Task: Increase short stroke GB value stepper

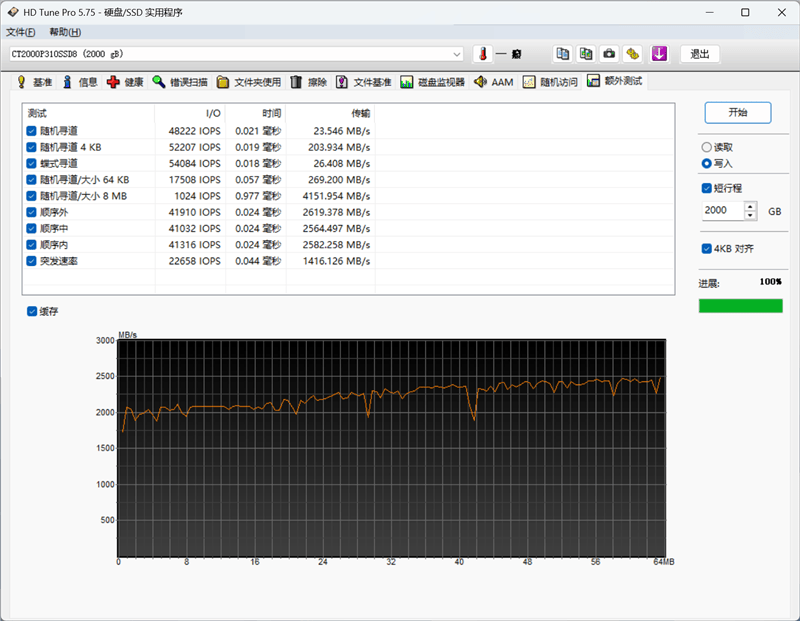Action: click(x=750, y=207)
